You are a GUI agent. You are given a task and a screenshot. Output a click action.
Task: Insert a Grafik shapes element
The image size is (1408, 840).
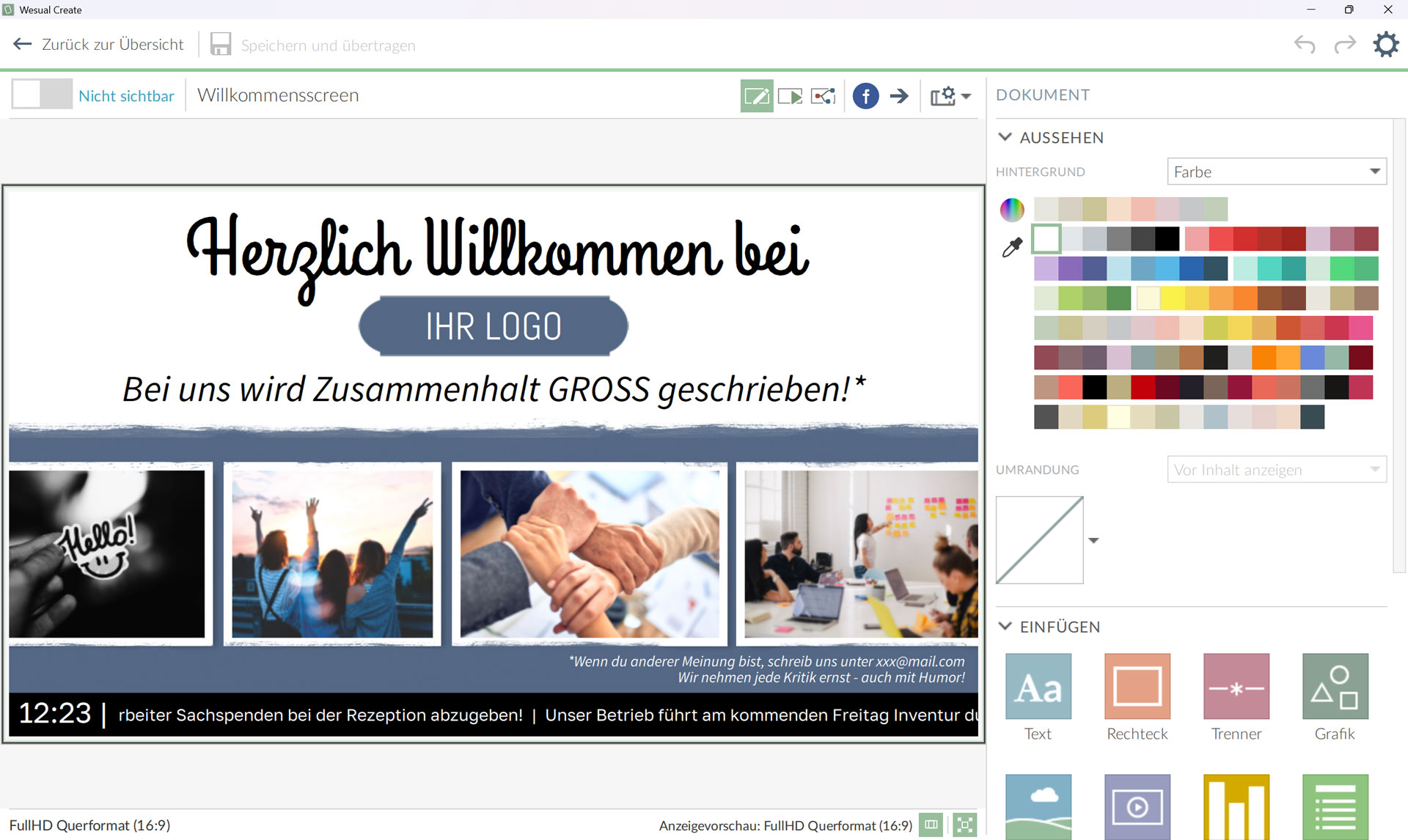1335,687
